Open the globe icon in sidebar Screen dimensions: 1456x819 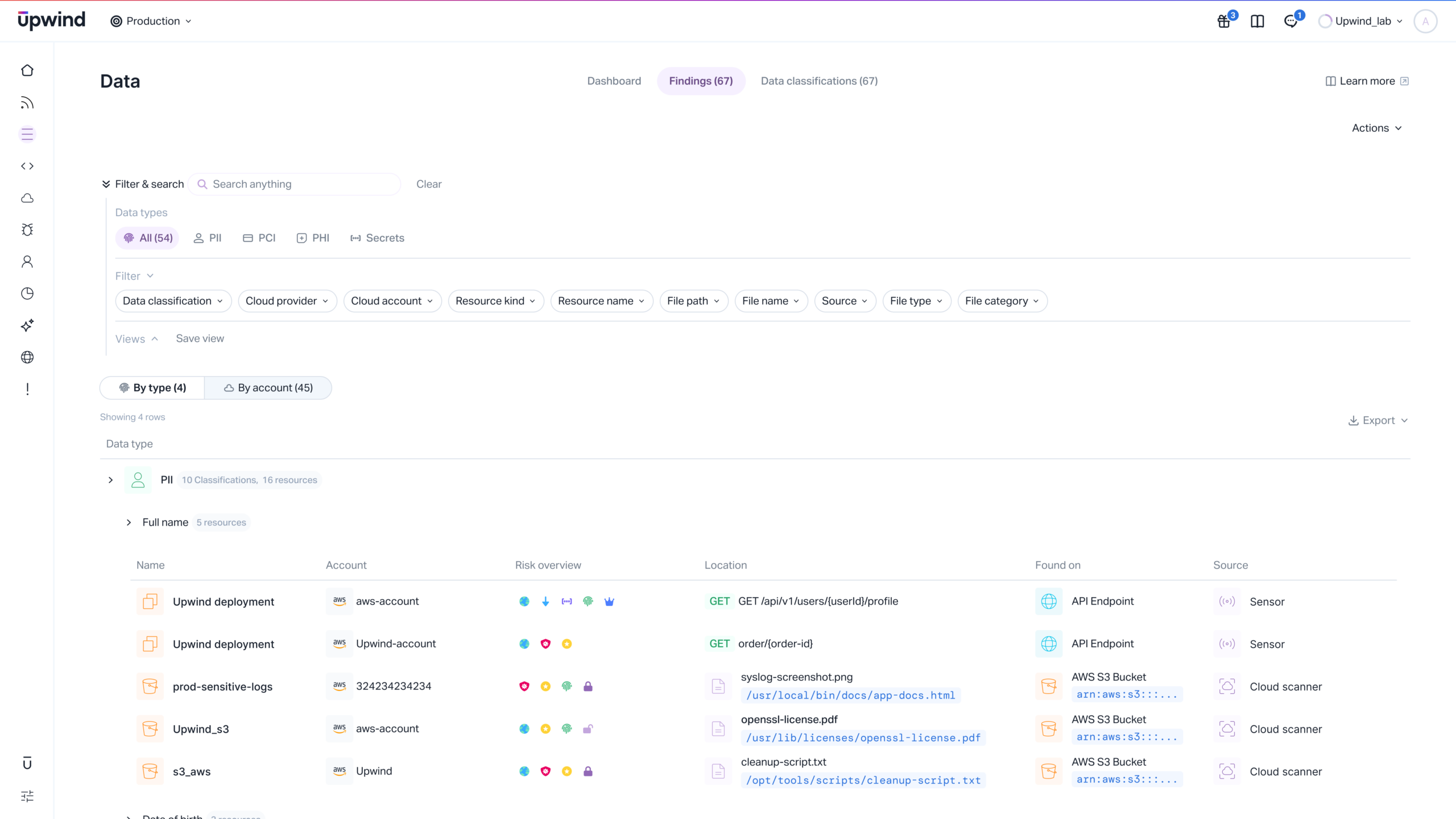pyautogui.click(x=27, y=357)
